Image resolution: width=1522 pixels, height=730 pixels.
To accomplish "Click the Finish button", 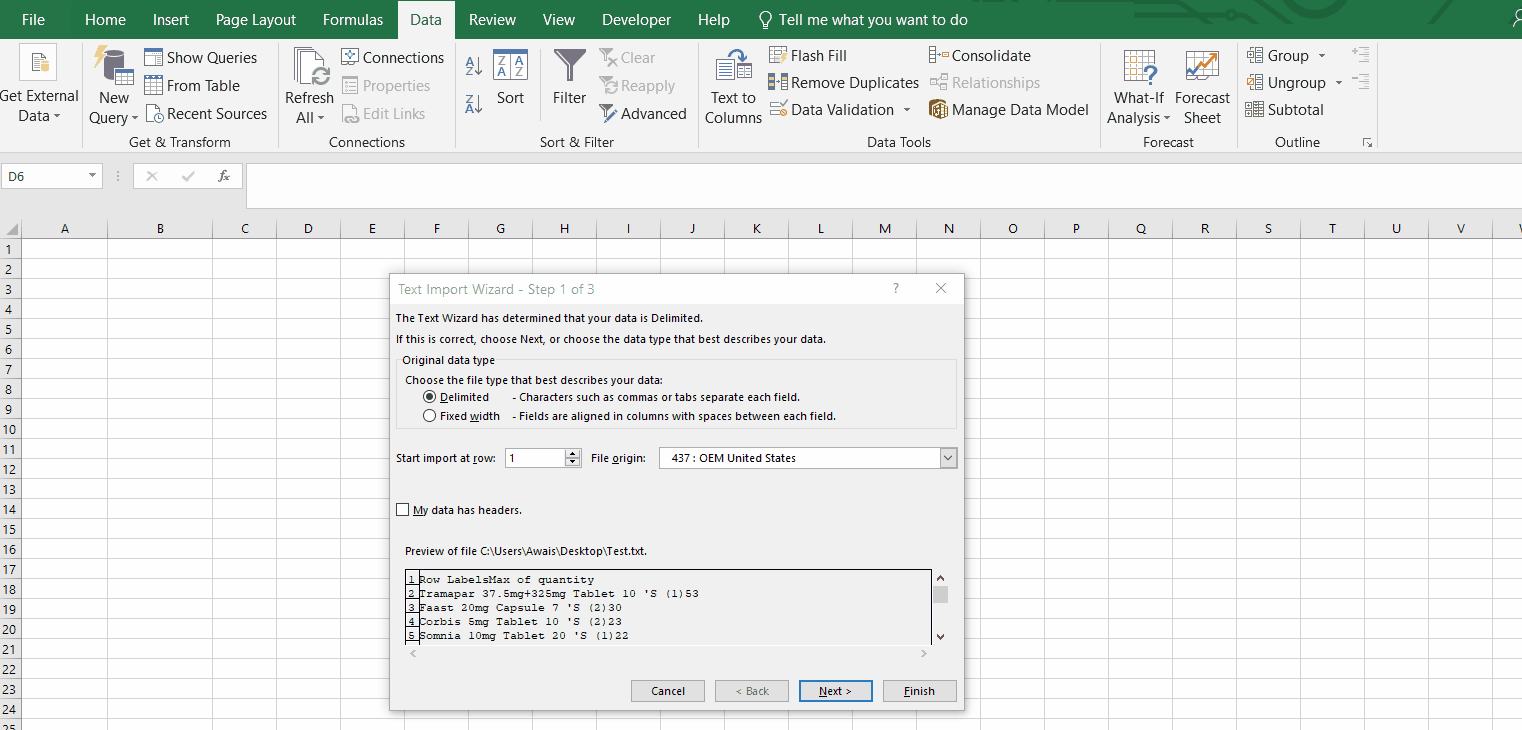I will click(920, 691).
